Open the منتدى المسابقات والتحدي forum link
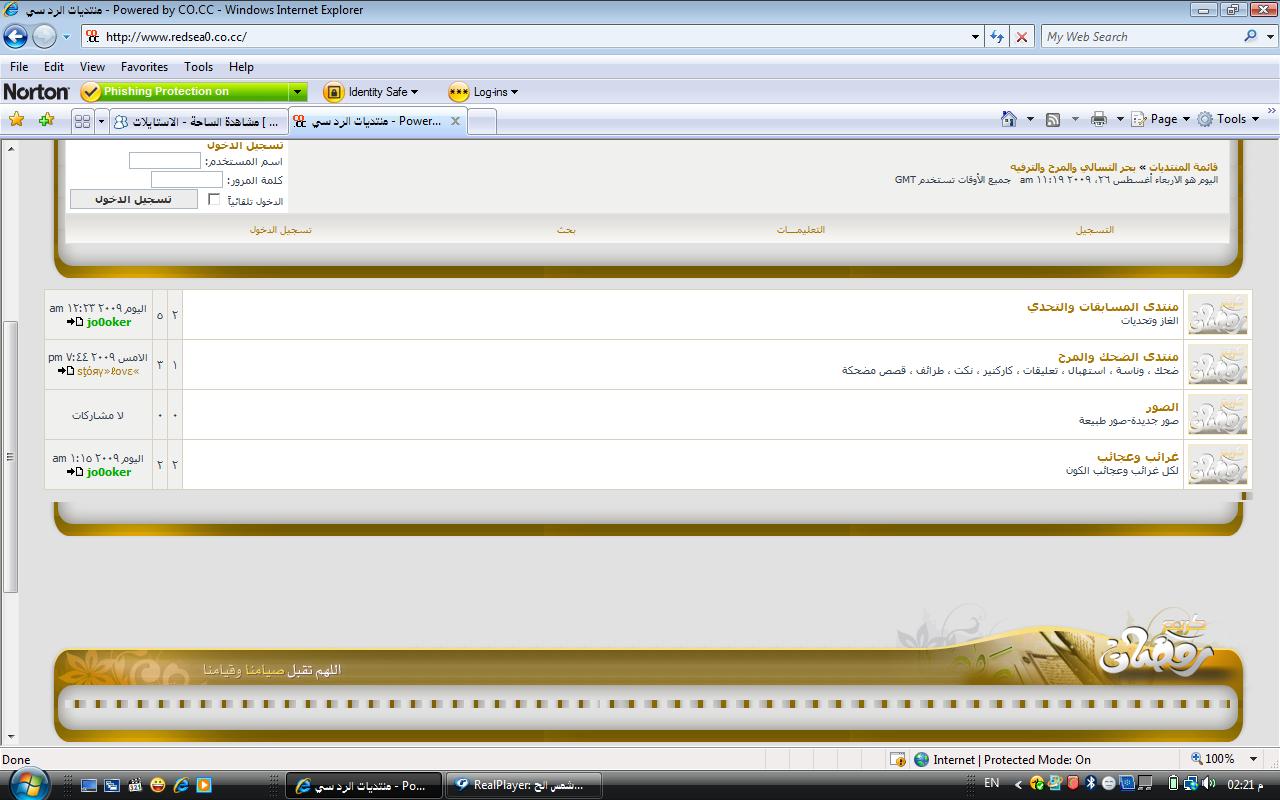The height and width of the screenshot is (800, 1280). point(1102,306)
